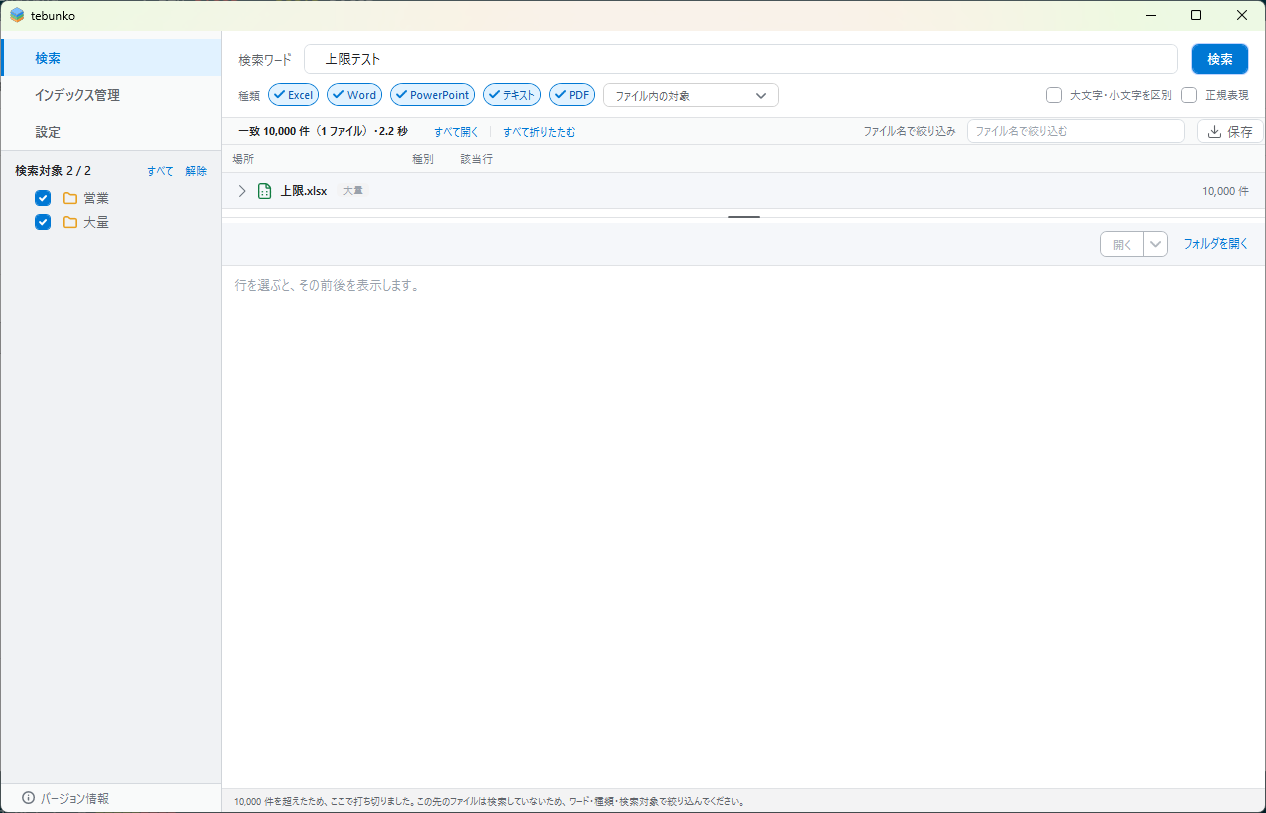This screenshot has width=1266, height=813.
Task: Toggle the テキスト file type chip
Action: [512, 95]
